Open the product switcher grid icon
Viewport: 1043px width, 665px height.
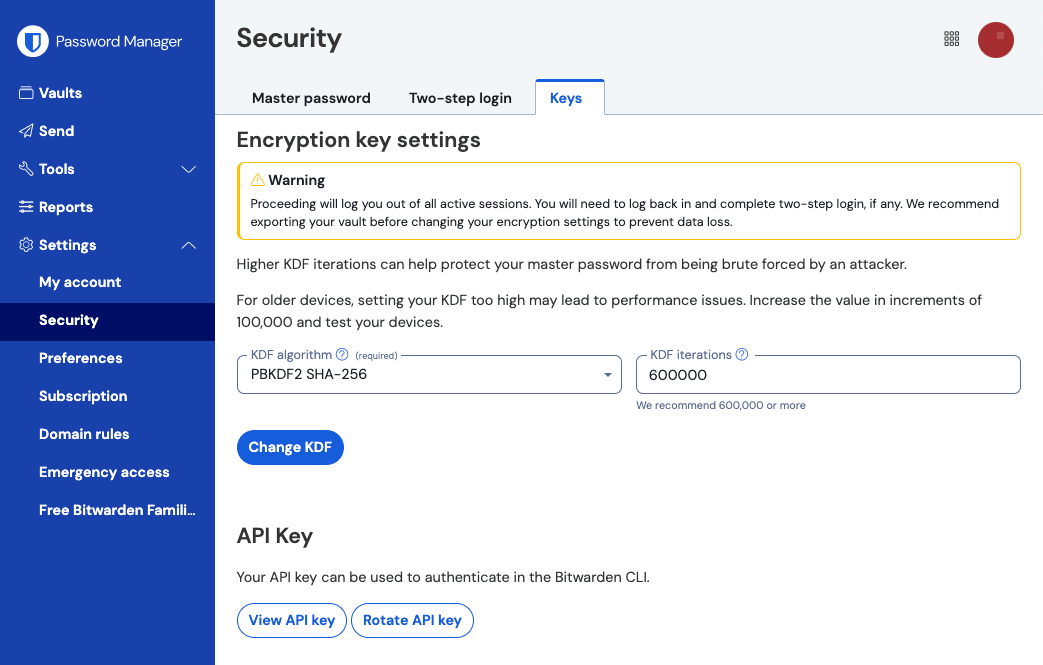pyautogui.click(x=952, y=39)
